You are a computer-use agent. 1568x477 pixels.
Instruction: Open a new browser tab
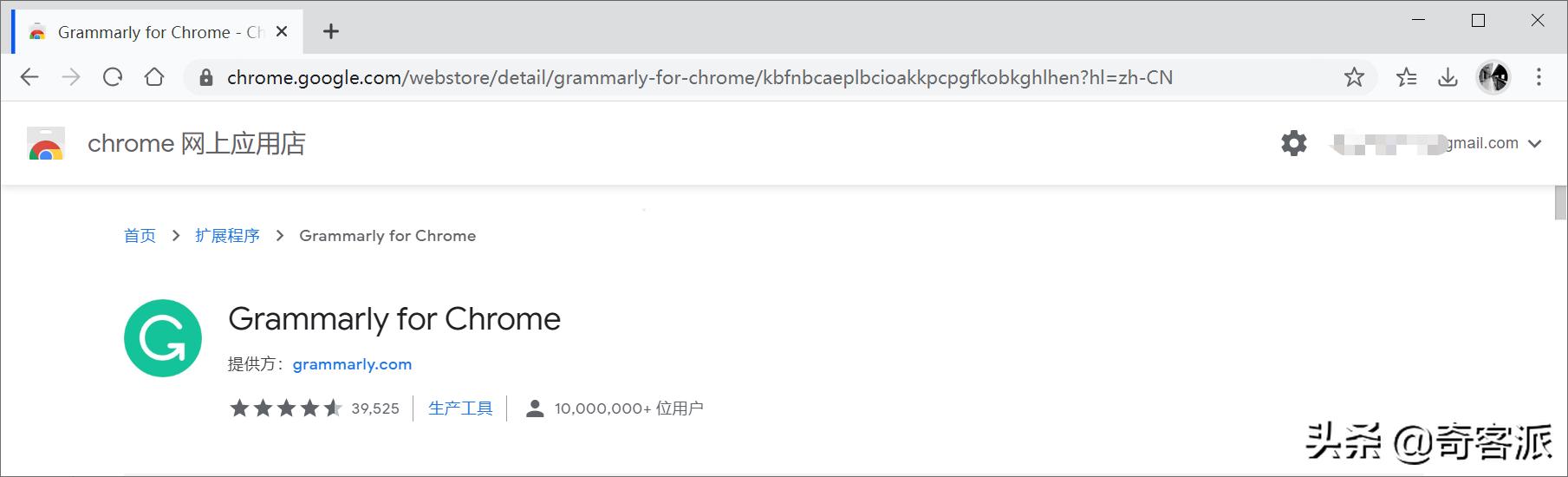click(331, 32)
